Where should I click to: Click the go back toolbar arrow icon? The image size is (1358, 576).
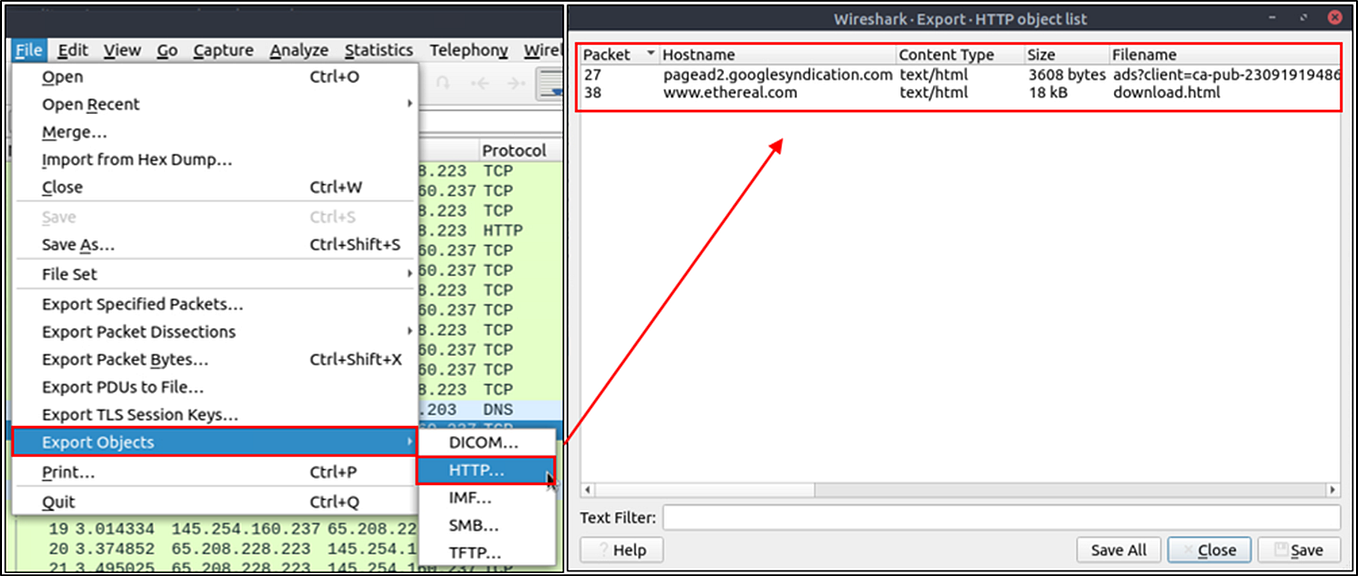click(482, 83)
